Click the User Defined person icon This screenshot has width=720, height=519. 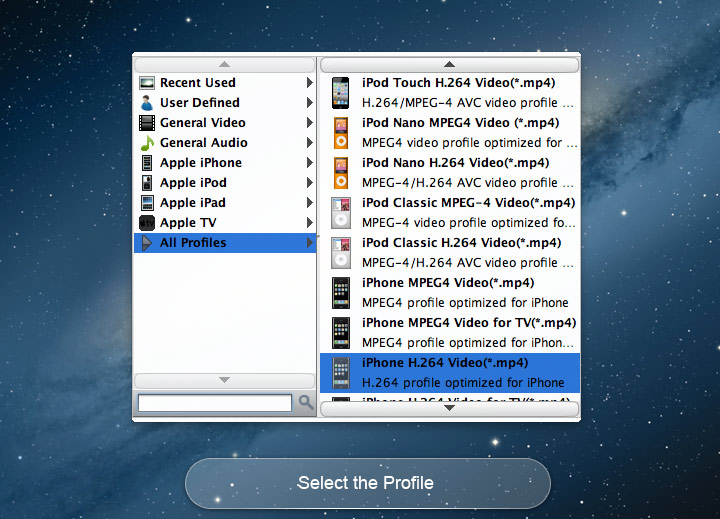147,103
